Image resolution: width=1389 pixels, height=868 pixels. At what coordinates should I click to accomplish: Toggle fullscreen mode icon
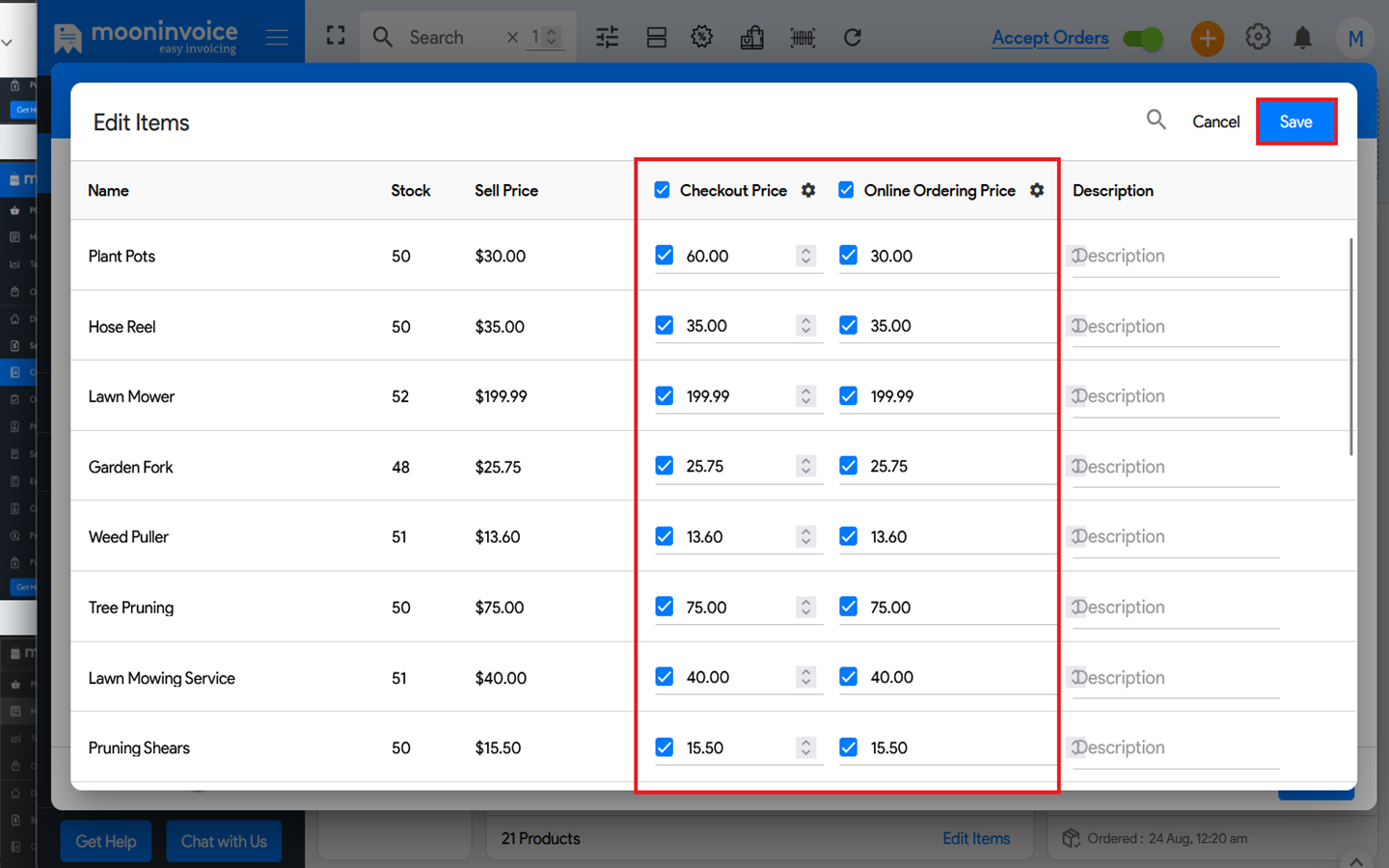(336, 37)
